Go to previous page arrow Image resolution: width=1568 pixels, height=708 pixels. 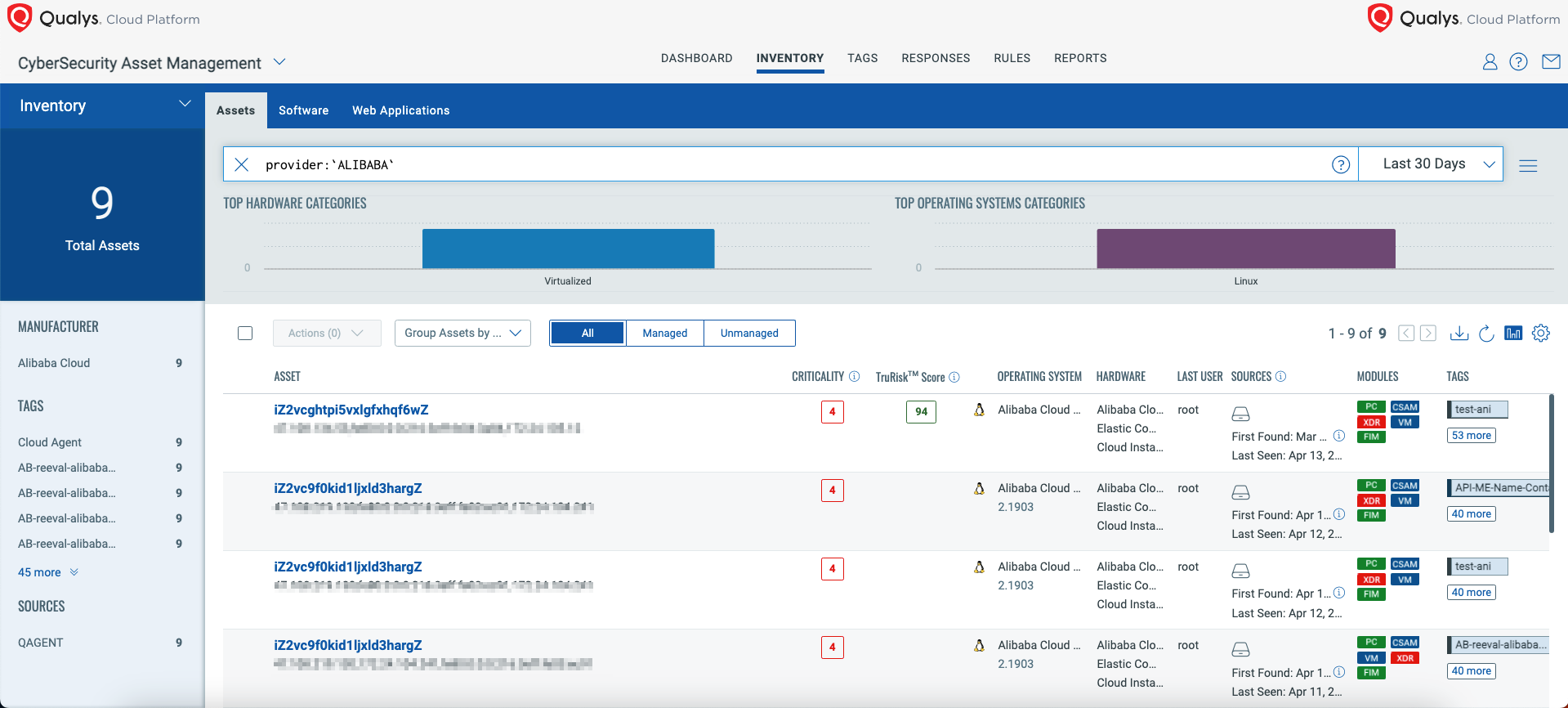[1406, 333]
